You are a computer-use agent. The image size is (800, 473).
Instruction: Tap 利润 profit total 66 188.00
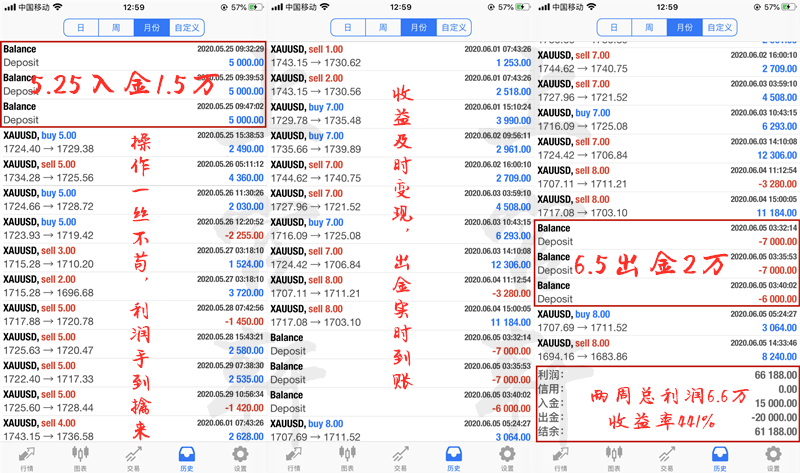click(667, 375)
